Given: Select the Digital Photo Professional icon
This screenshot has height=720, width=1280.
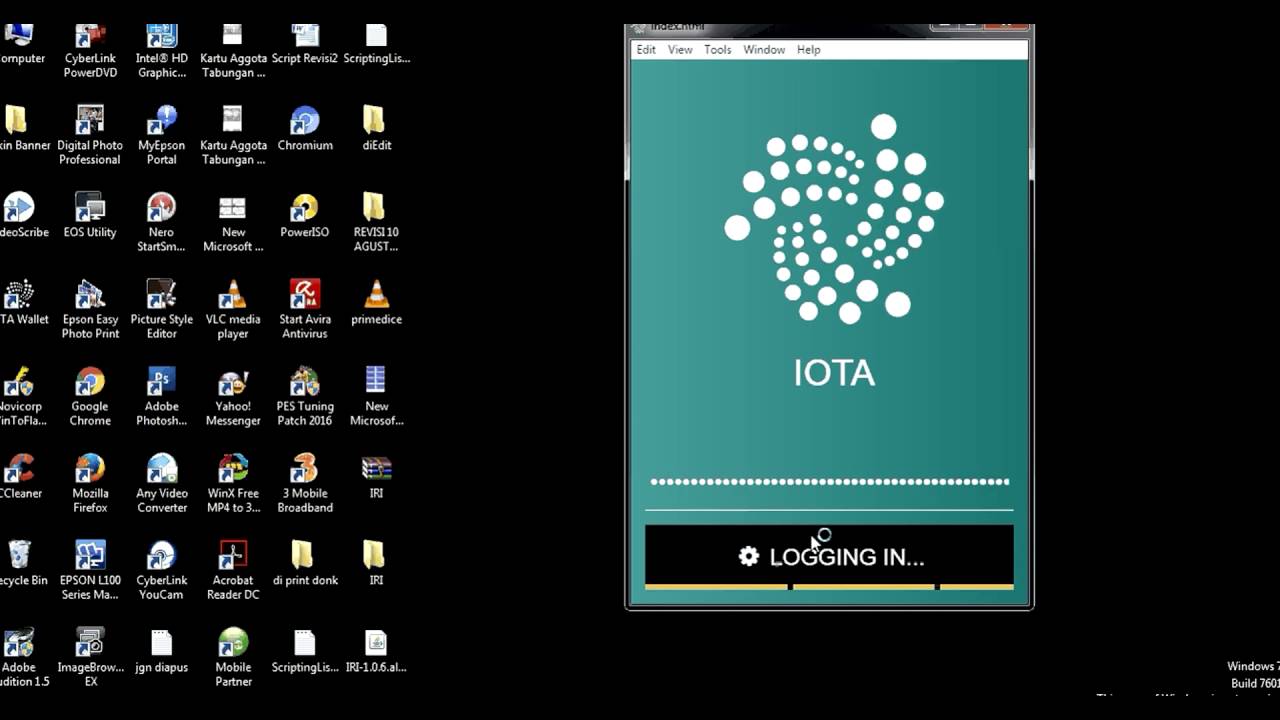Looking at the screenshot, I should click(x=90, y=135).
